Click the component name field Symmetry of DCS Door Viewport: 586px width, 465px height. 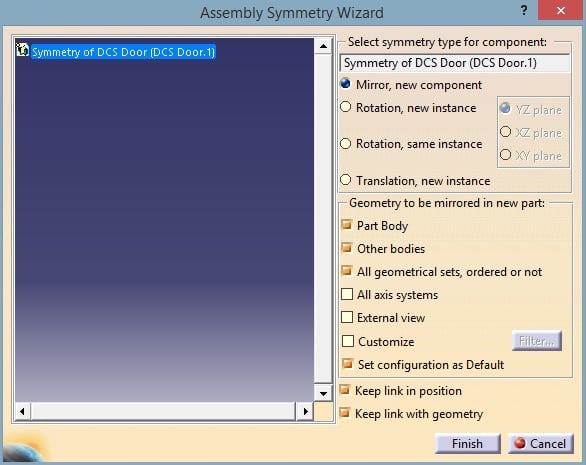coord(455,63)
